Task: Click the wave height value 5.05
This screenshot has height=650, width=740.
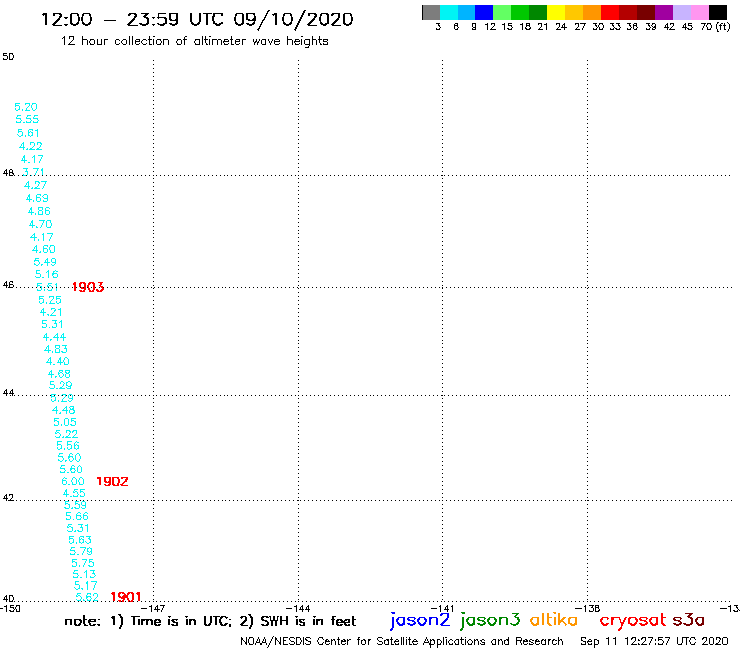Action: [65, 422]
